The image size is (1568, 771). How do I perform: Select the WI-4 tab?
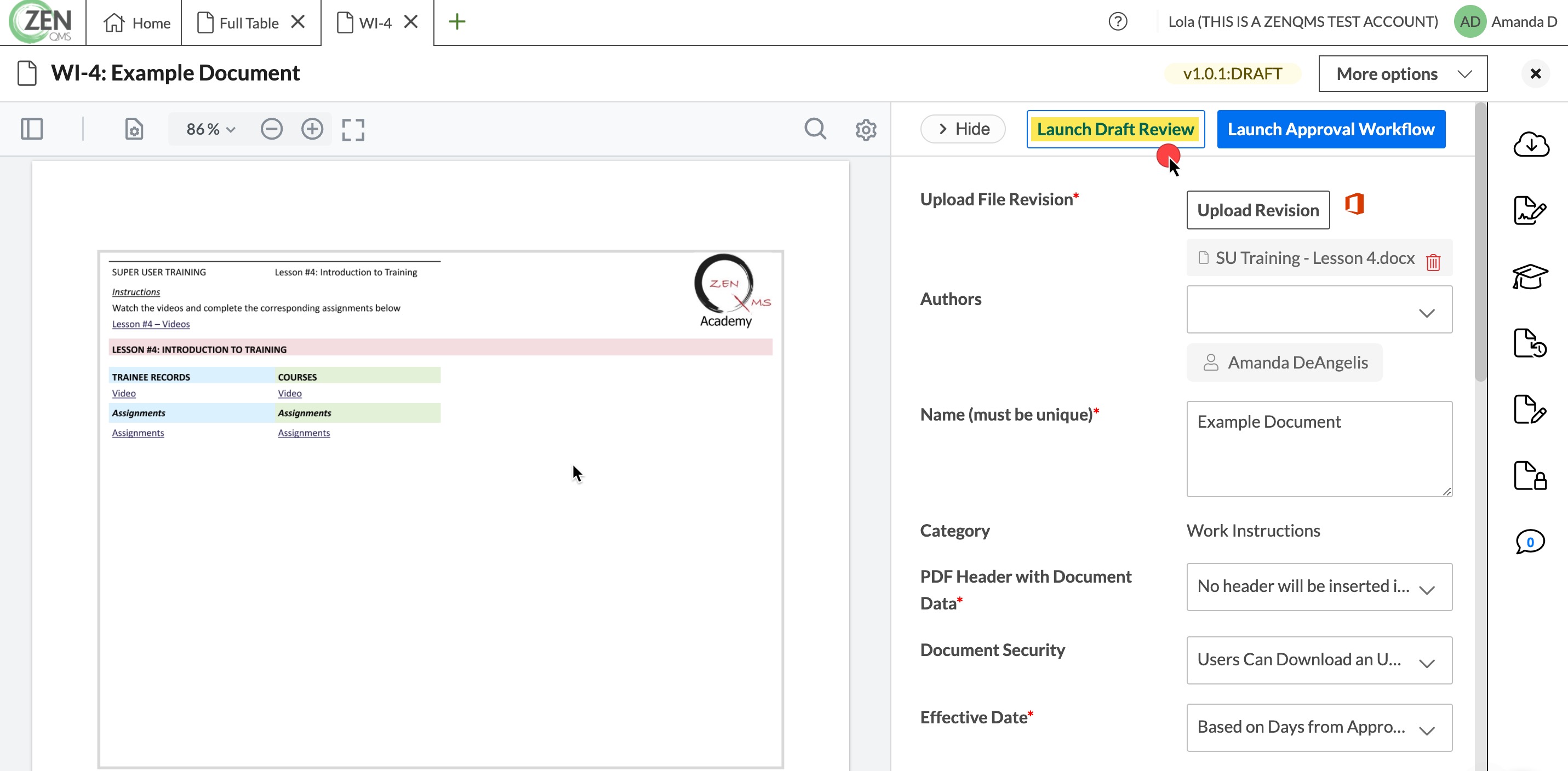pos(364,22)
